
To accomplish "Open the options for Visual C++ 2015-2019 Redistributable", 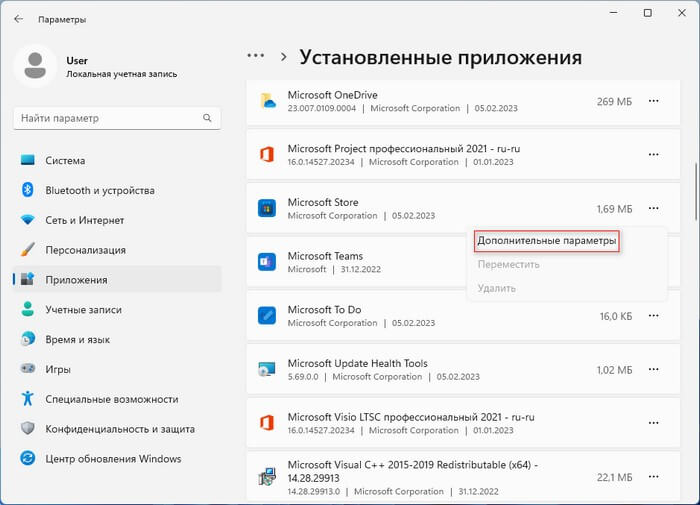I will (x=654, y=476).
